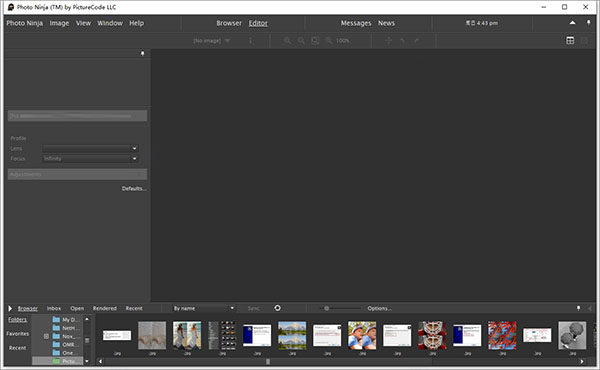Select the hockey goalie mask thumbnail
600x370 pixels.
click(432, 335)
